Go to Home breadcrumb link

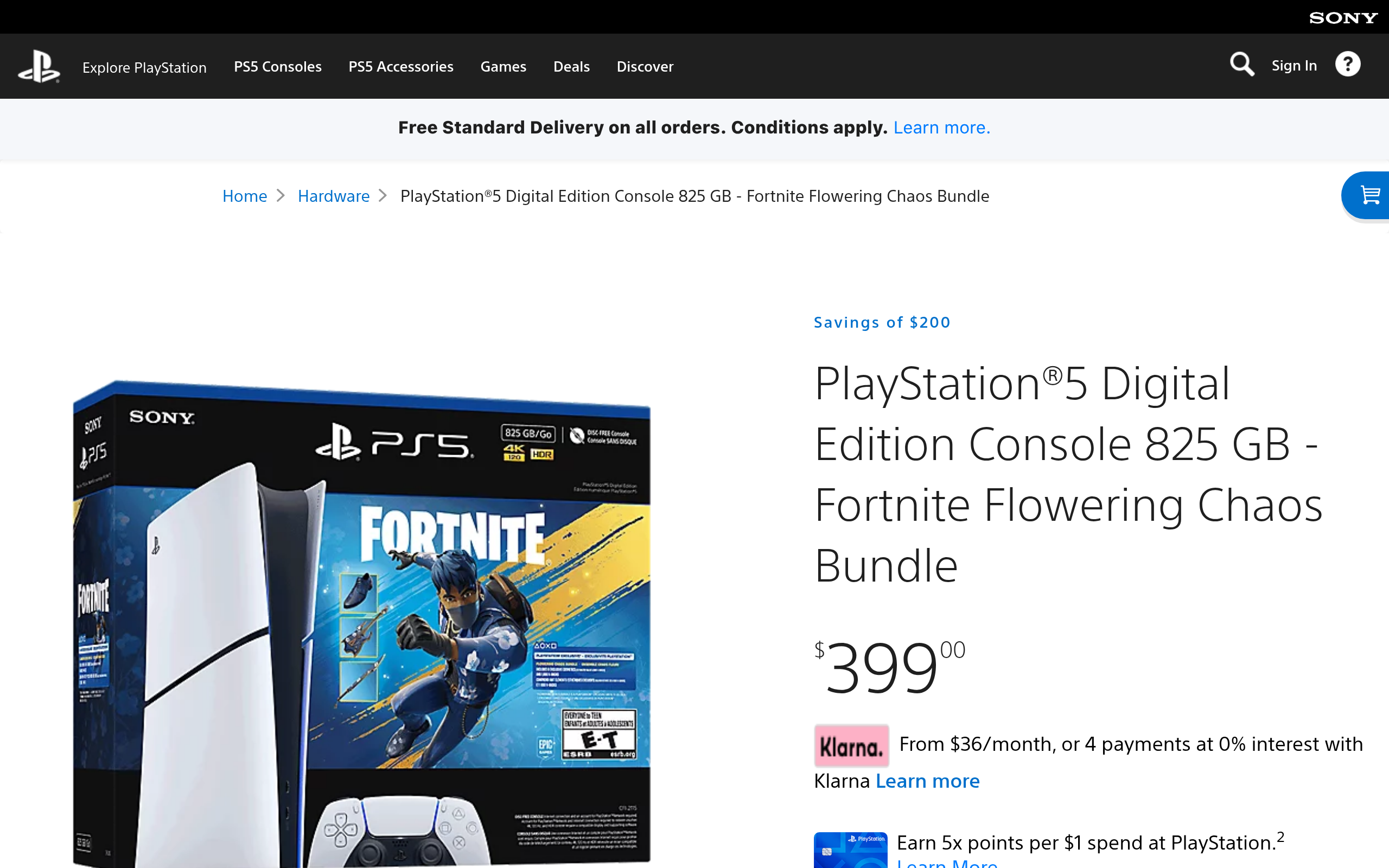(245, 196)
